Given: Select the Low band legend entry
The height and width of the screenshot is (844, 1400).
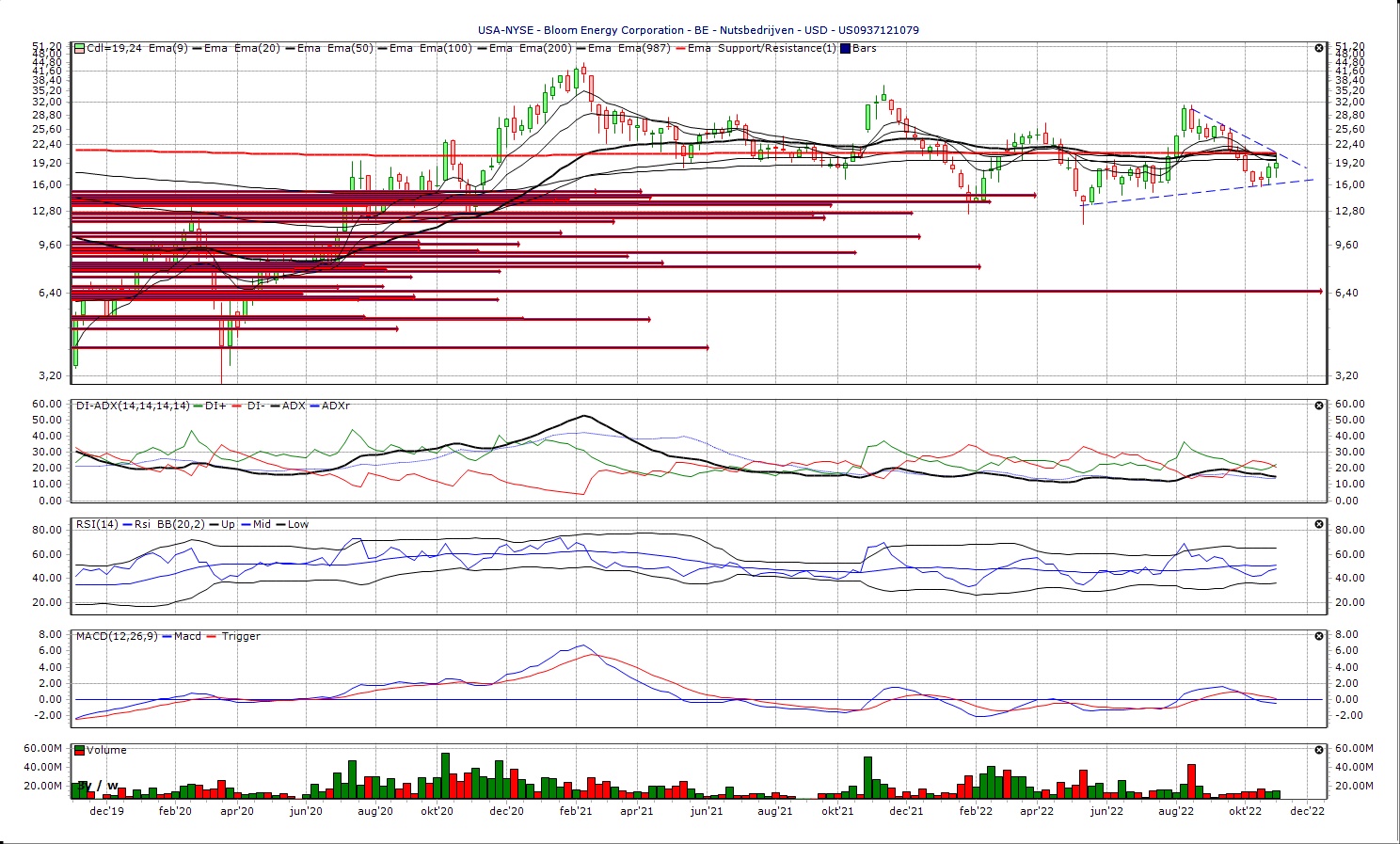Looking at the screenshot, I should [x=298, y=524].
